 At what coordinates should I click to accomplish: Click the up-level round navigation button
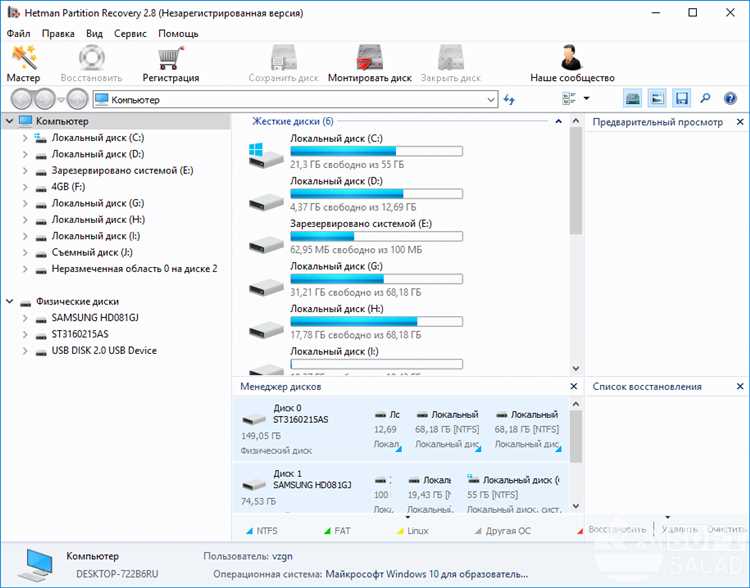click(x=77, y=100)
